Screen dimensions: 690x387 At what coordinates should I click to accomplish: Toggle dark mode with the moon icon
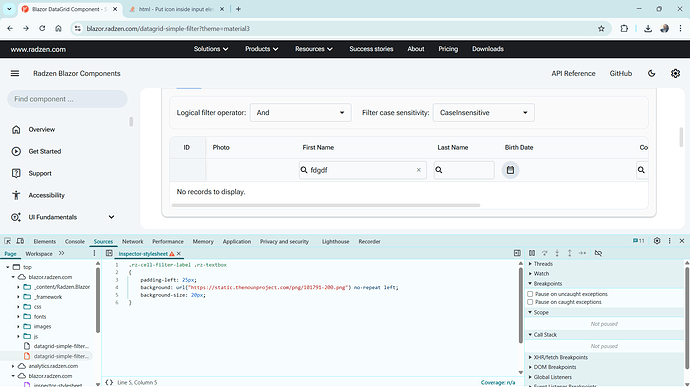pyautogui.click(x=652, y=74)
